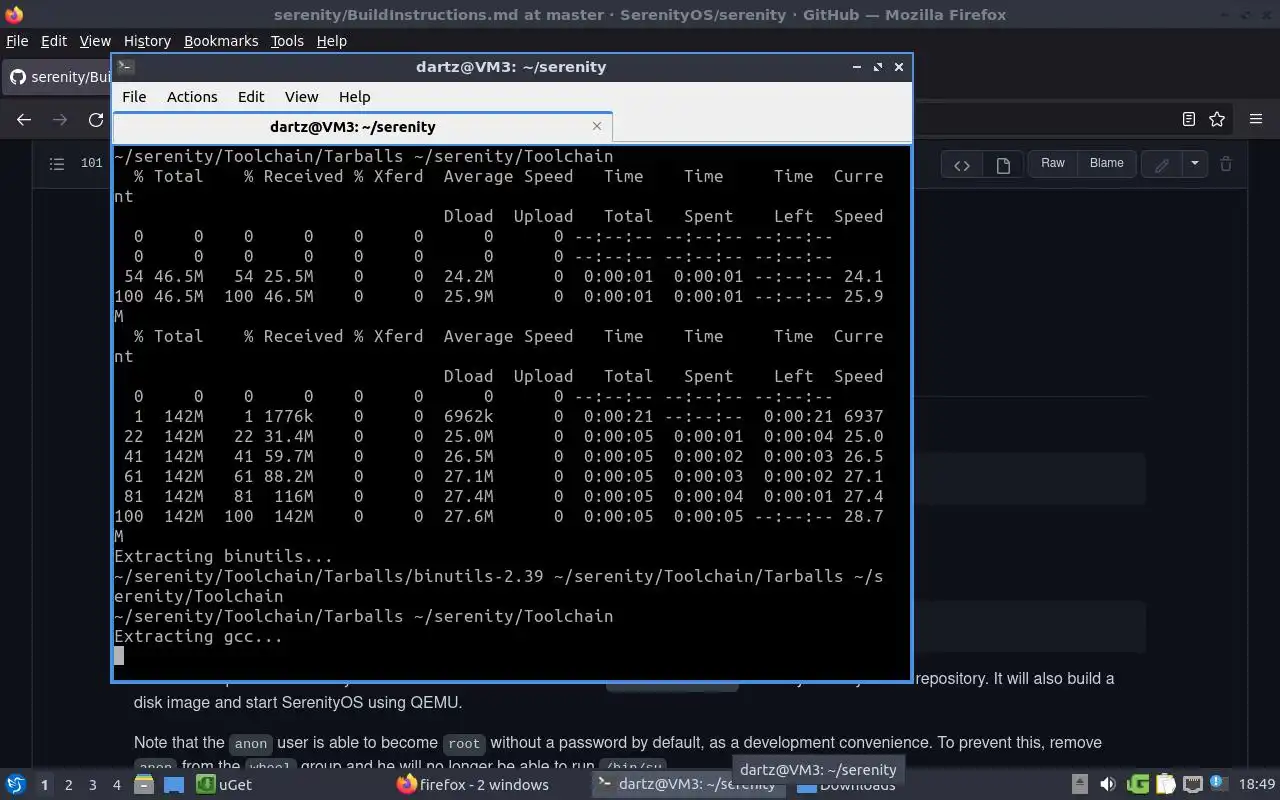Open the Firefox hamburger menu

[1256, 119]
